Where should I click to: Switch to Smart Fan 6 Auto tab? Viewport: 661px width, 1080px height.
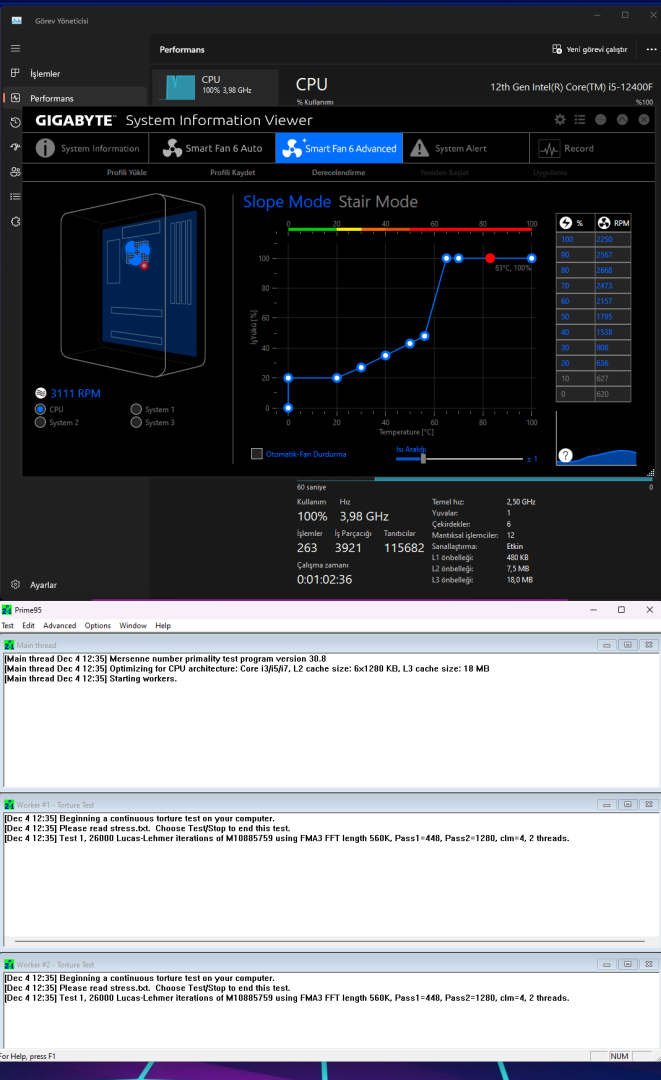(212, 148)
